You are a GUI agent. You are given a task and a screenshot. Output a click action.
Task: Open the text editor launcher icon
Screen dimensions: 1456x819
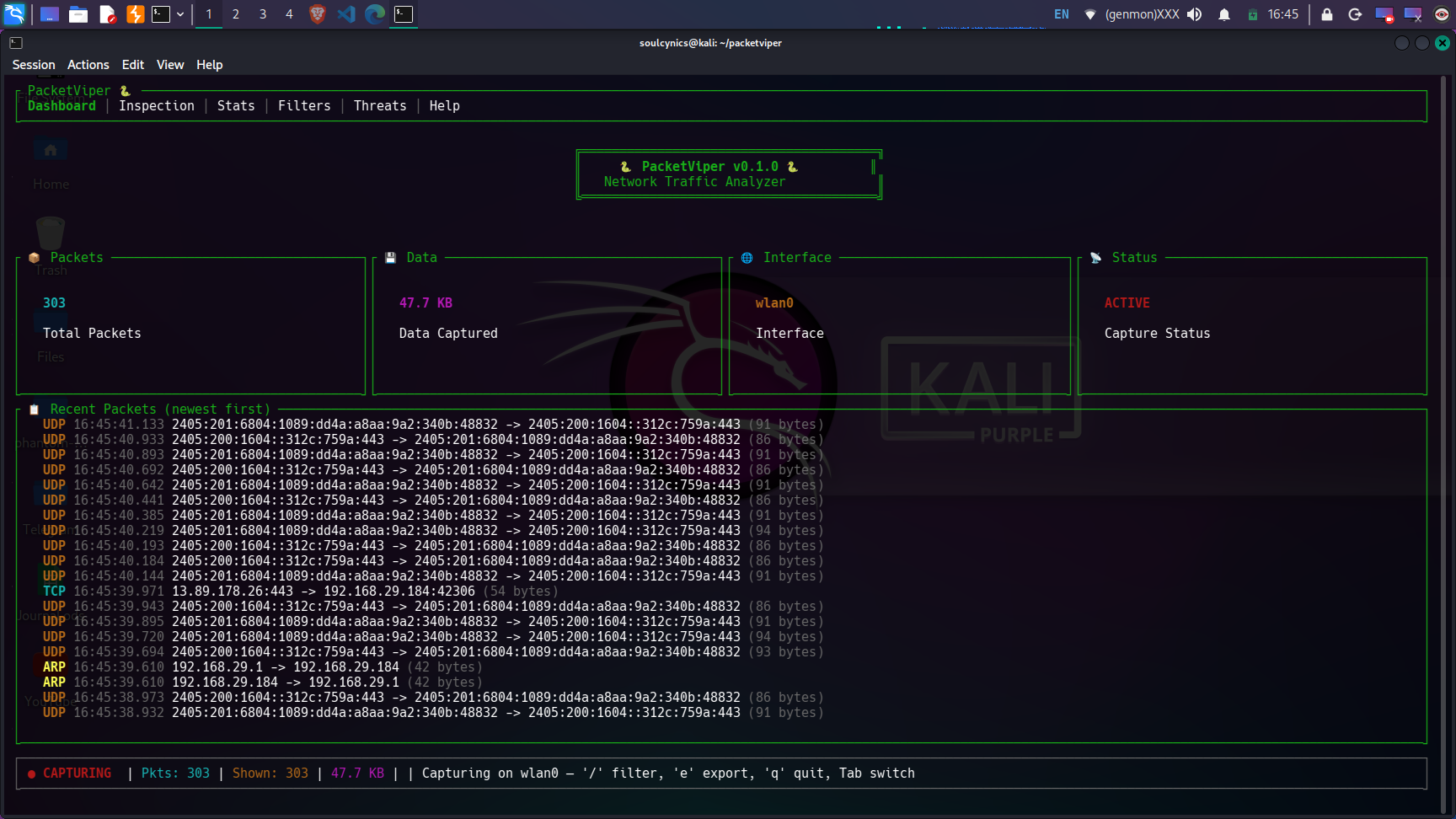(107, 14)
